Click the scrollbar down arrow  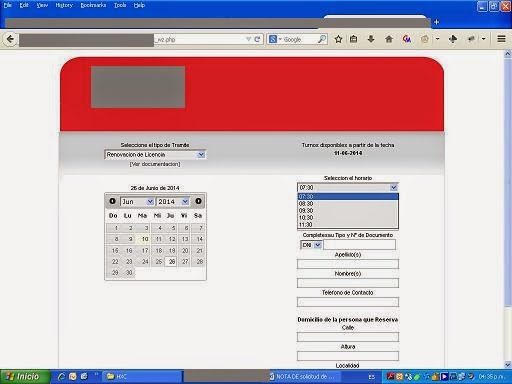pyautogui.click(x=508, y=365)
